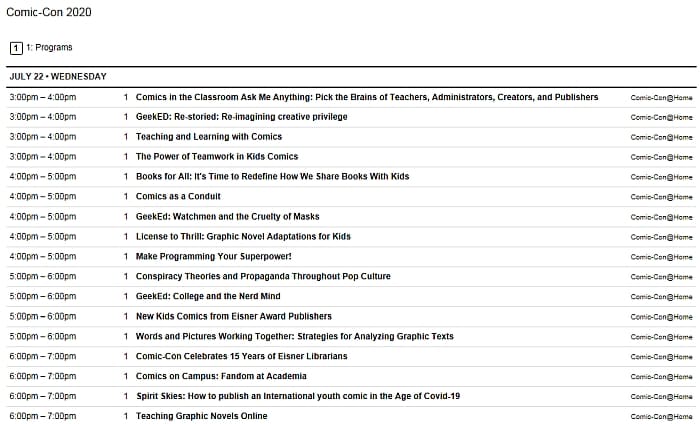This screenshot has height=424, width=700.
Task: Click Comic-Con@Home location in first row
Action: point(661,98)
